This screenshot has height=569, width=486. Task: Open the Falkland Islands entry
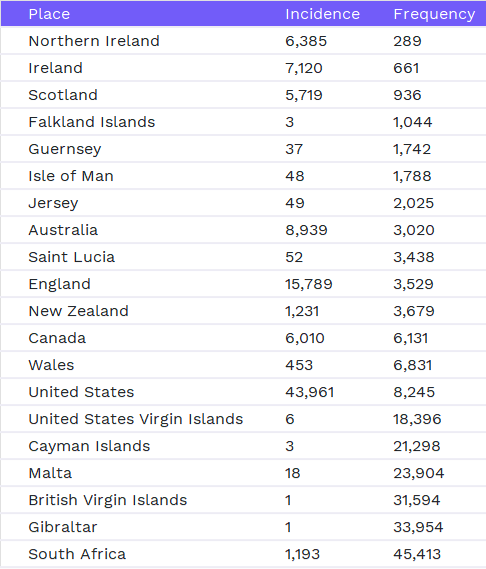tap(92, 122)
